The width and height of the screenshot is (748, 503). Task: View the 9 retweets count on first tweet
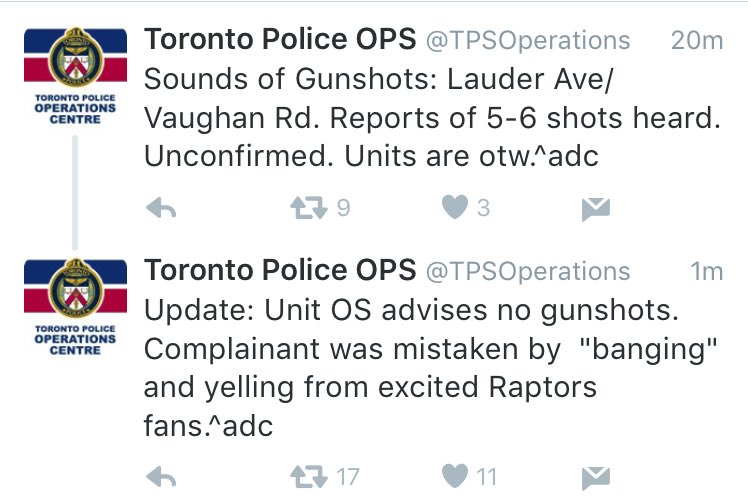point(343,208)
